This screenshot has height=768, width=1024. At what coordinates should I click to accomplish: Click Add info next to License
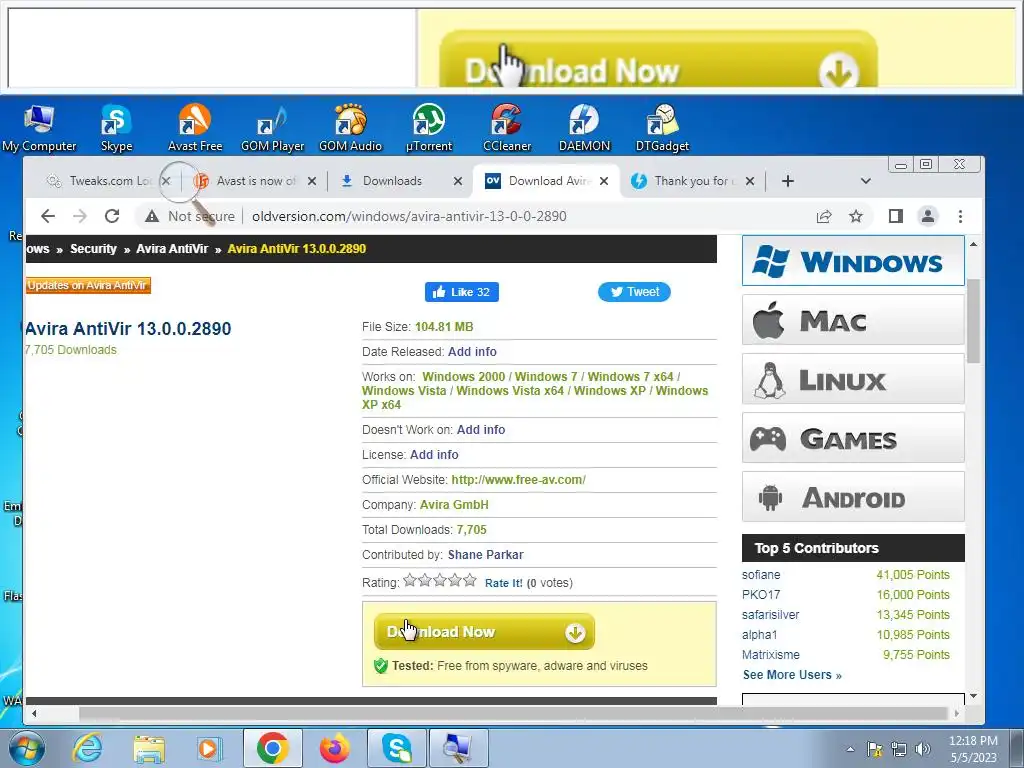[x=434, y=455]
